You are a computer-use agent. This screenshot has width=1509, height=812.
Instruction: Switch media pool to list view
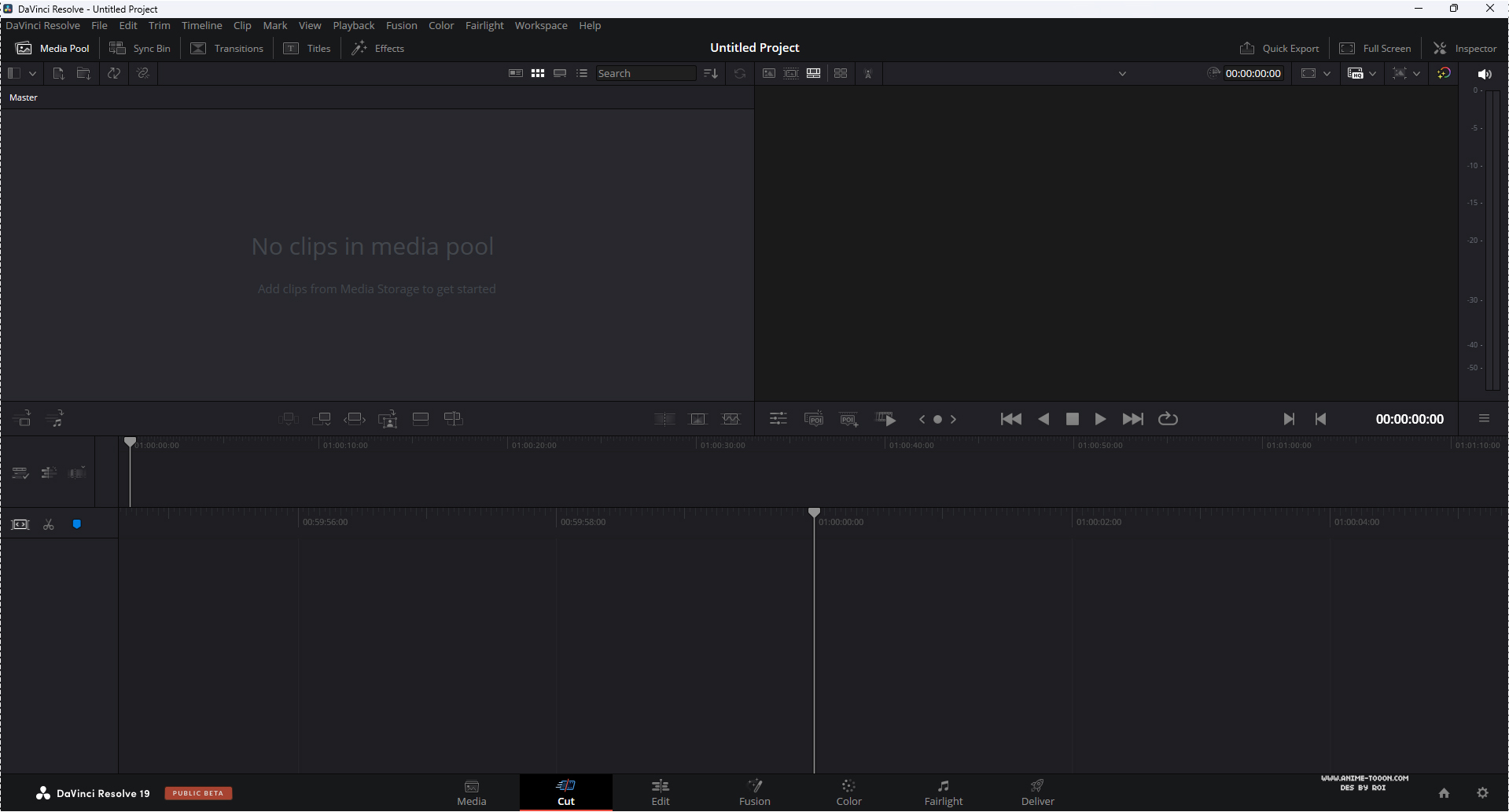tap(582, 73)
